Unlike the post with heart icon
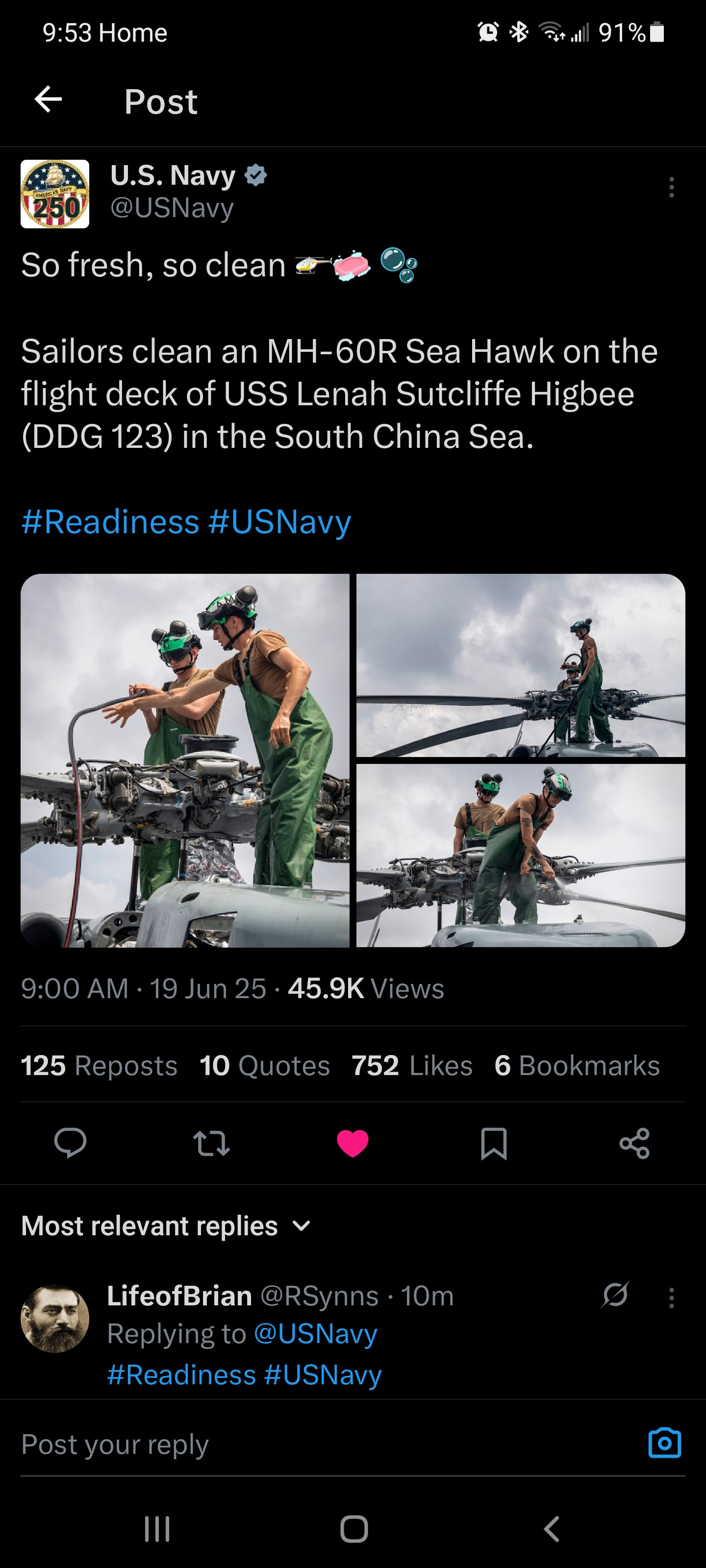The image size is (706, 1568). [x=353, y=1143]
